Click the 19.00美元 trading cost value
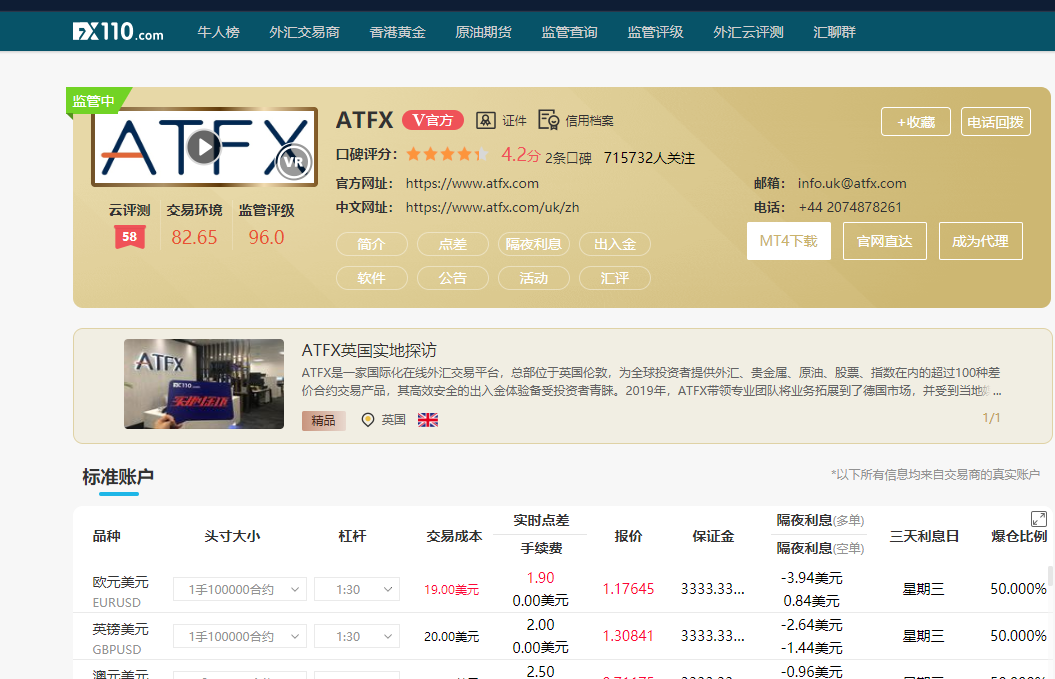 pos(451,590)
